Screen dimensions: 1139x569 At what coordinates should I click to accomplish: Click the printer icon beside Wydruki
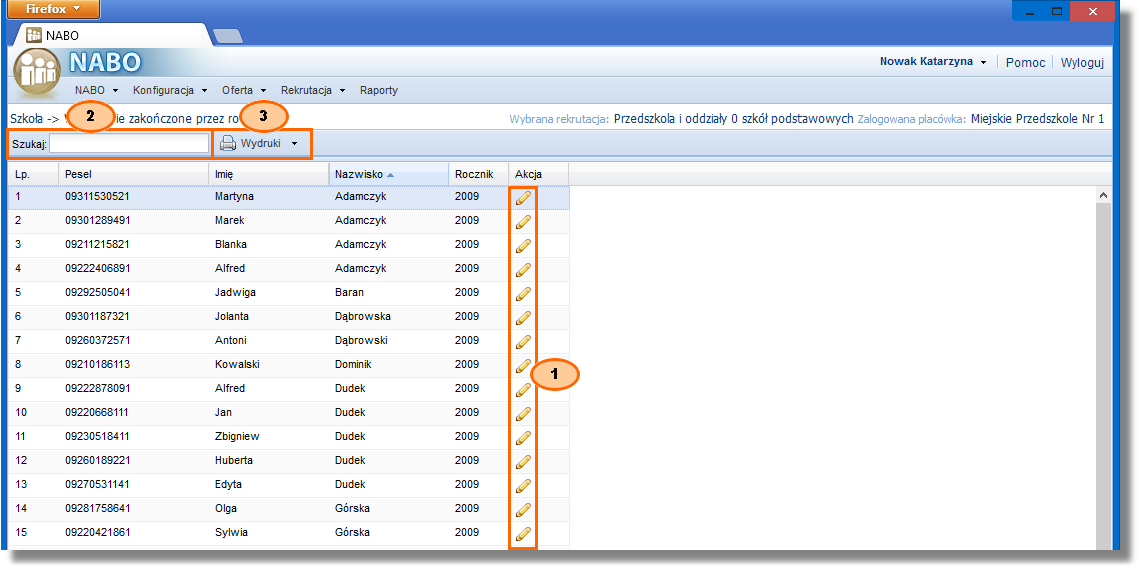[x=227, y=144]
